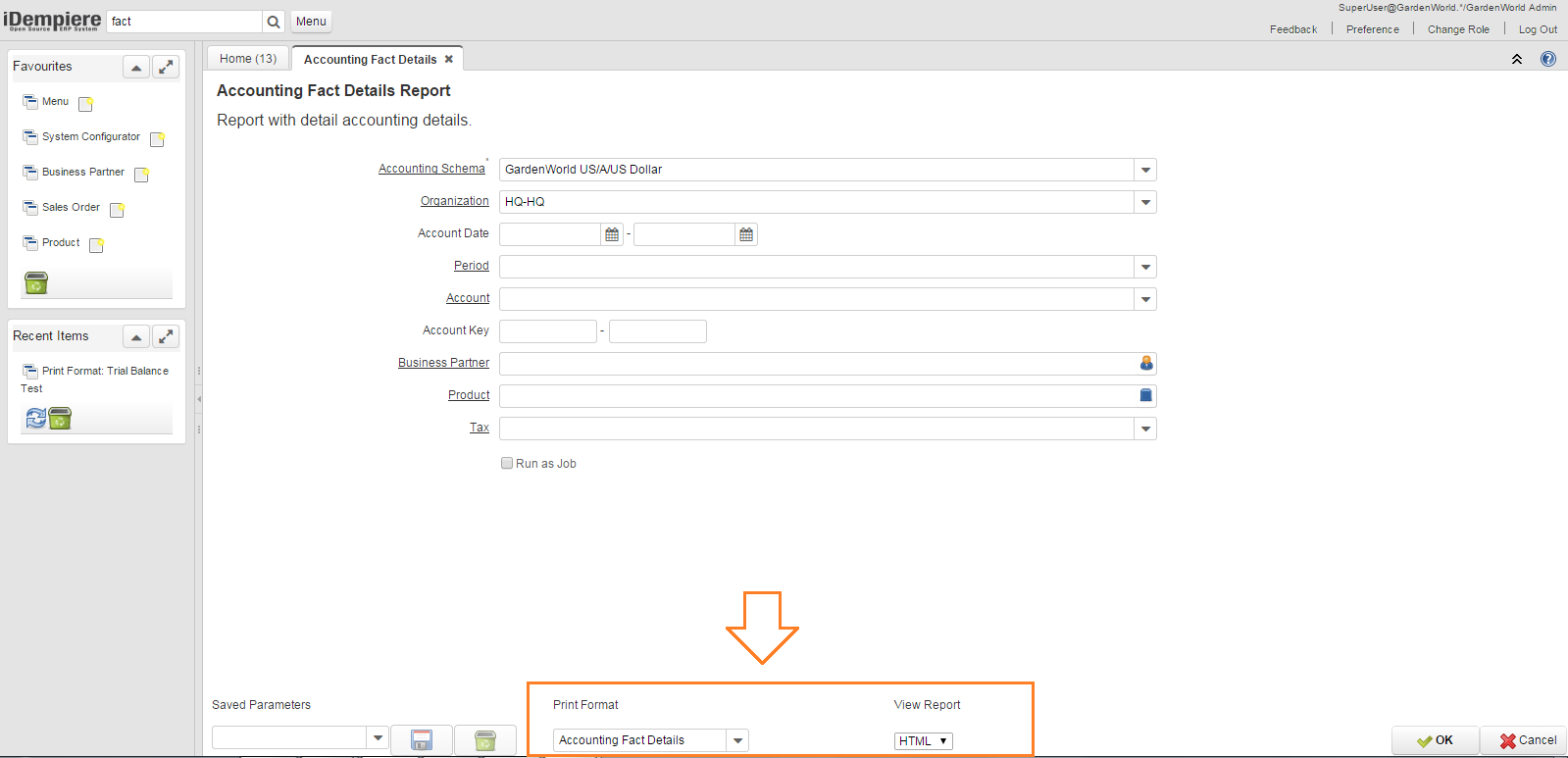1568x758 pixels.
Task: Open calendar for Account Date start
Action: tap(612, 234)
